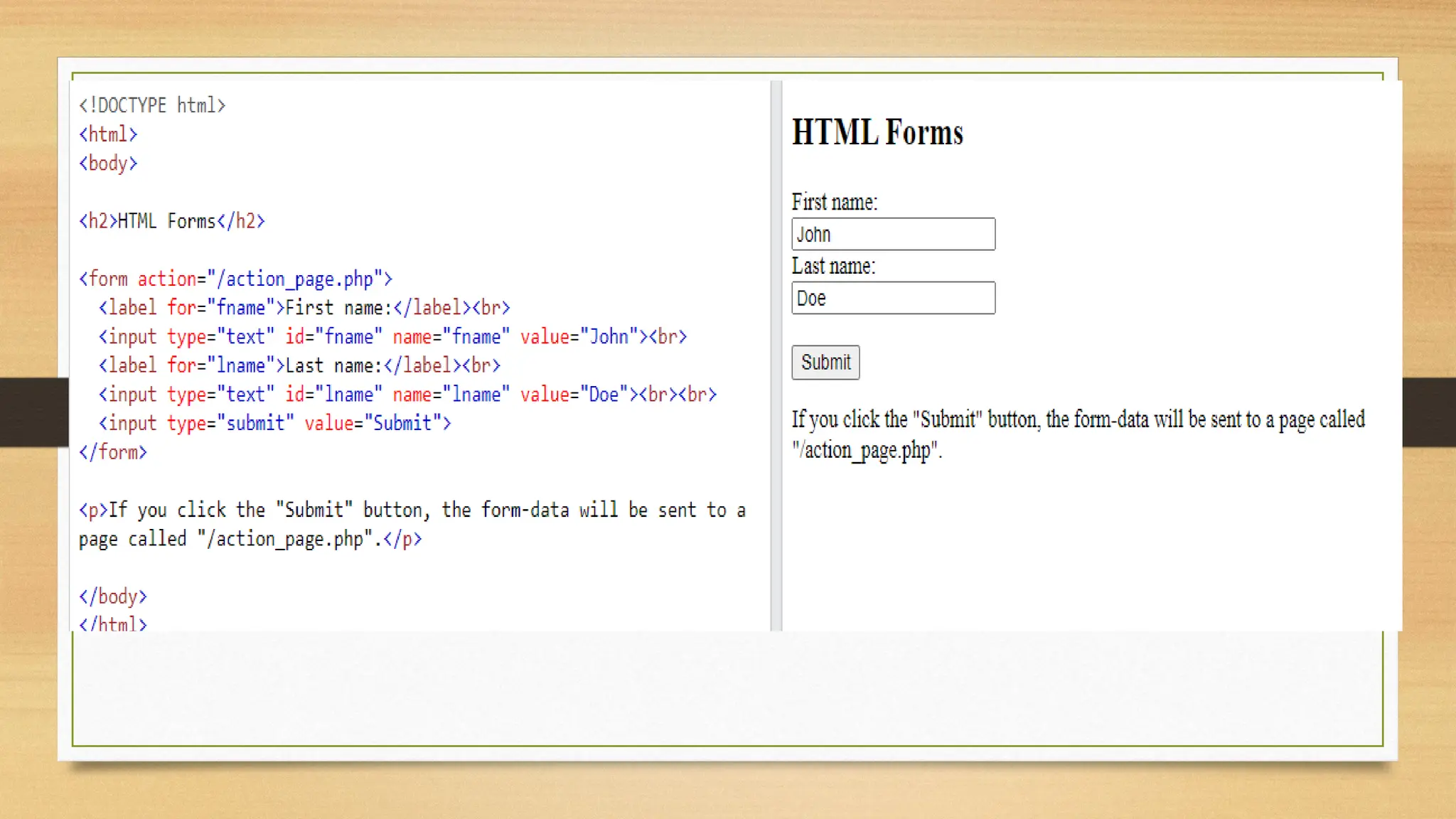1456x819 pixels.
Task: Click the opening <html> tag in code
Action: (x=108, y=134)
